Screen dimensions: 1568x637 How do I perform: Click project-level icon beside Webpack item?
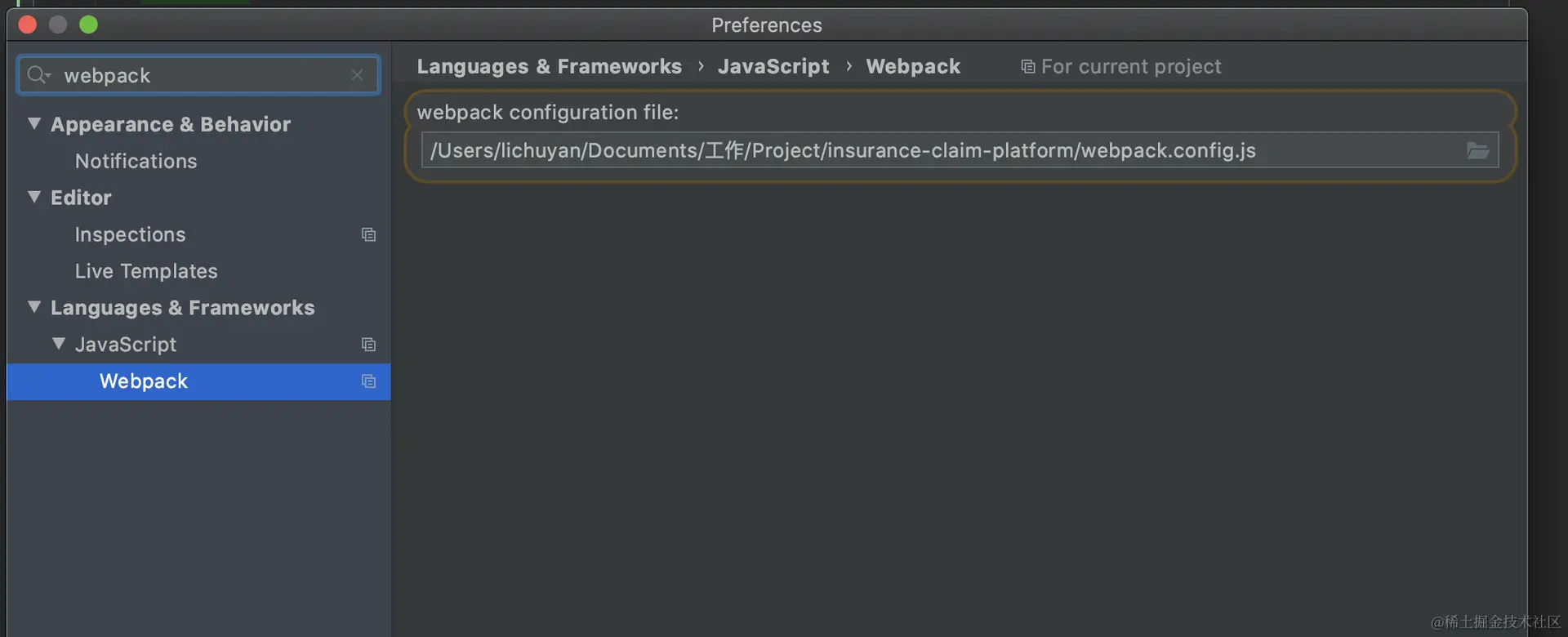point(368,381)
